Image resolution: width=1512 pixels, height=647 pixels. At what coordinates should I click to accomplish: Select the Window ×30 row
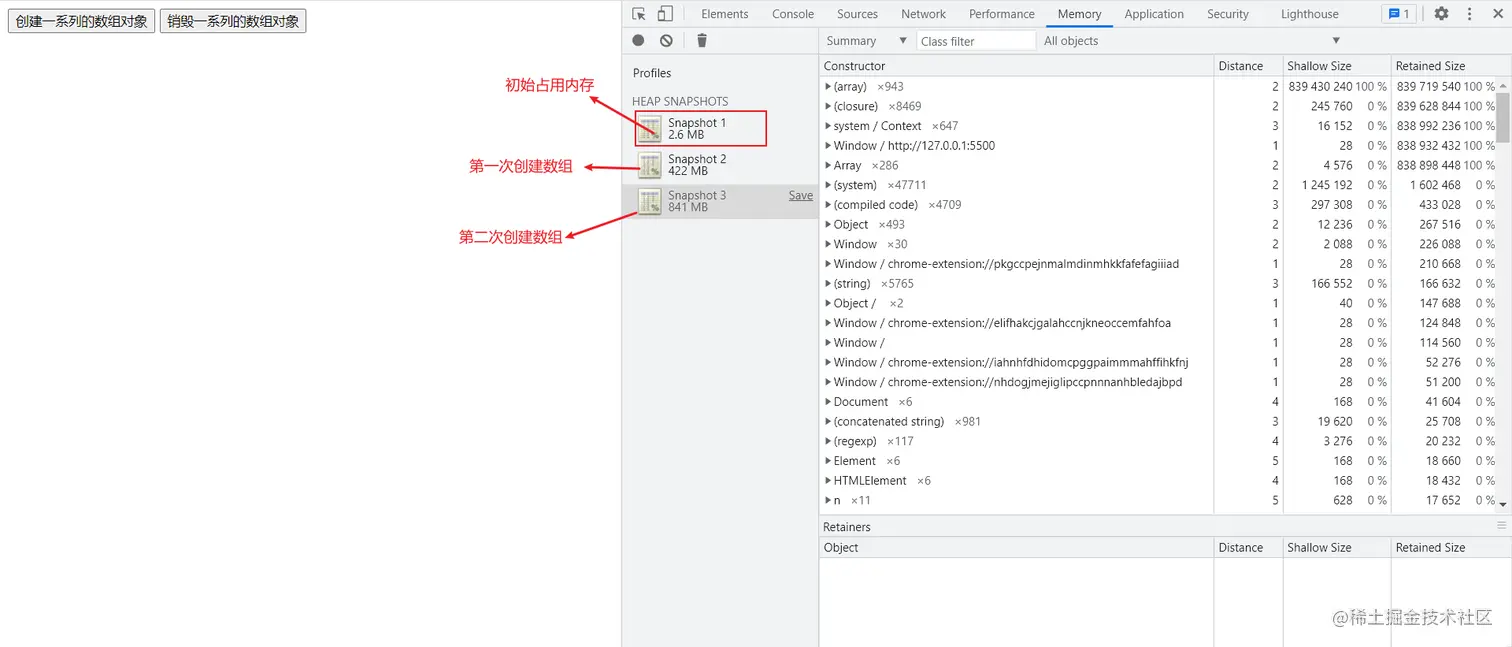[1158, 244]
